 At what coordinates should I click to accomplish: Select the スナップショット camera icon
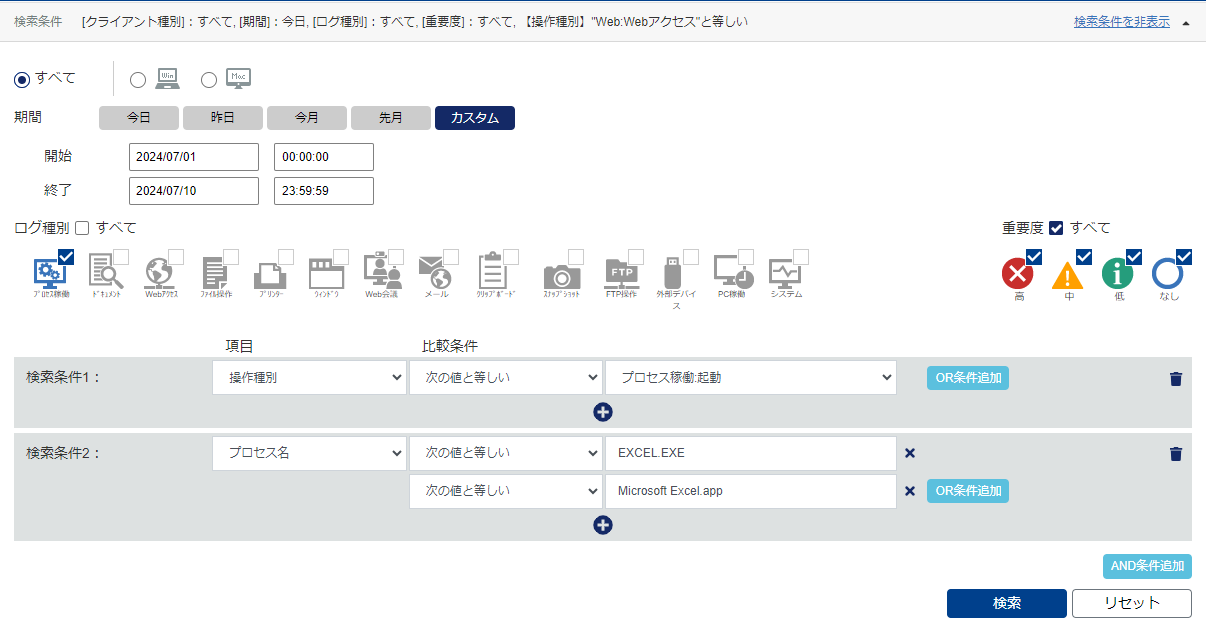click(x=561, y=276)
